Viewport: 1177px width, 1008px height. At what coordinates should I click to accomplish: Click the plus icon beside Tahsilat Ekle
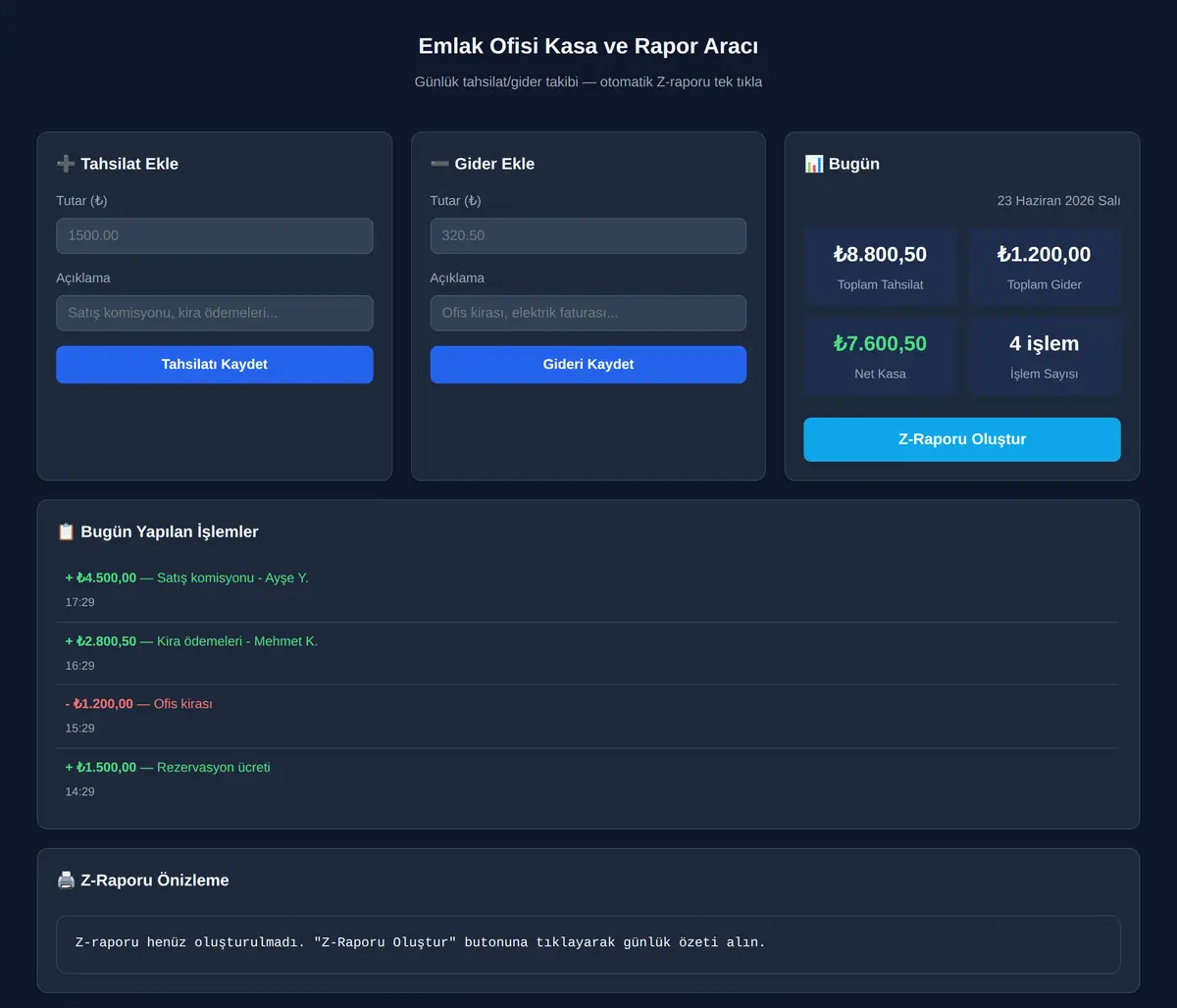pos(66,164)
